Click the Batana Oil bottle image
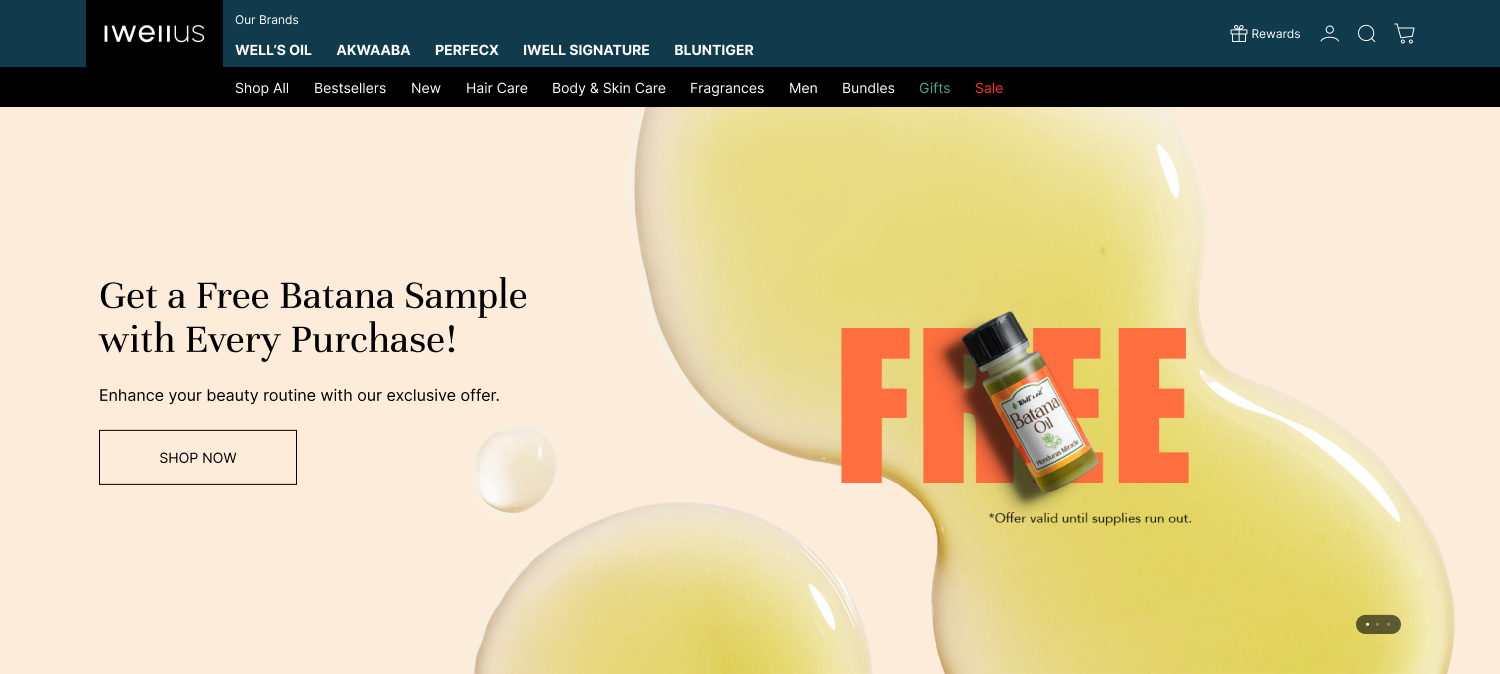Screen dimensions: 1500x674 point(1031,404)
